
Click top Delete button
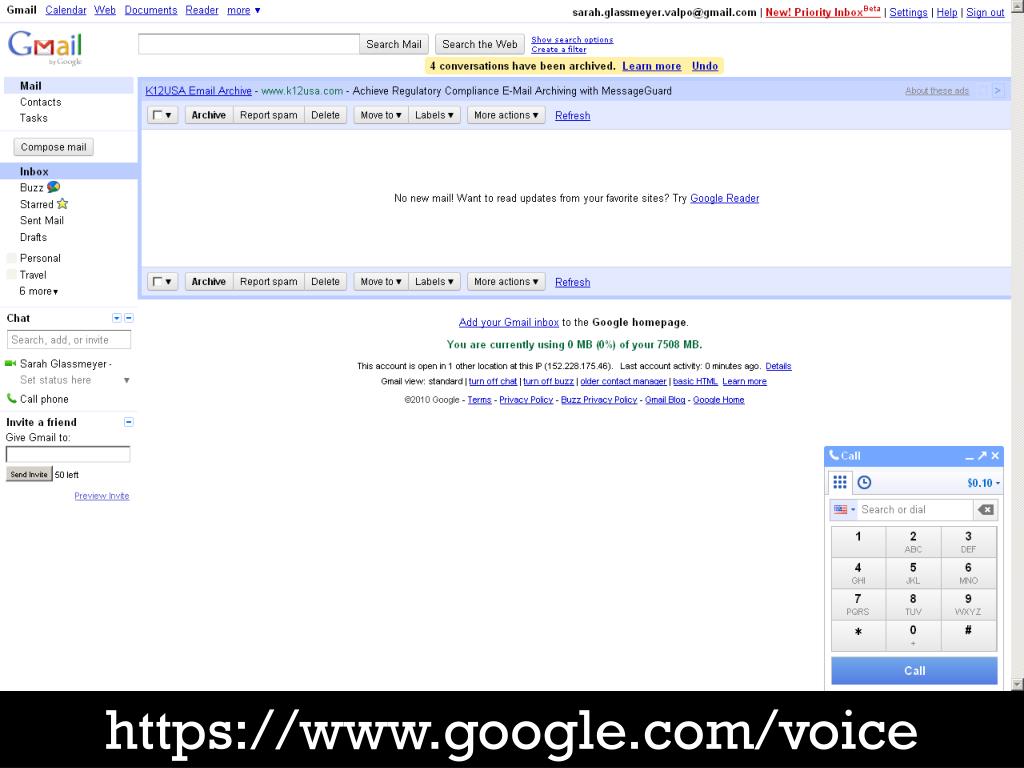tap(325, 115)
